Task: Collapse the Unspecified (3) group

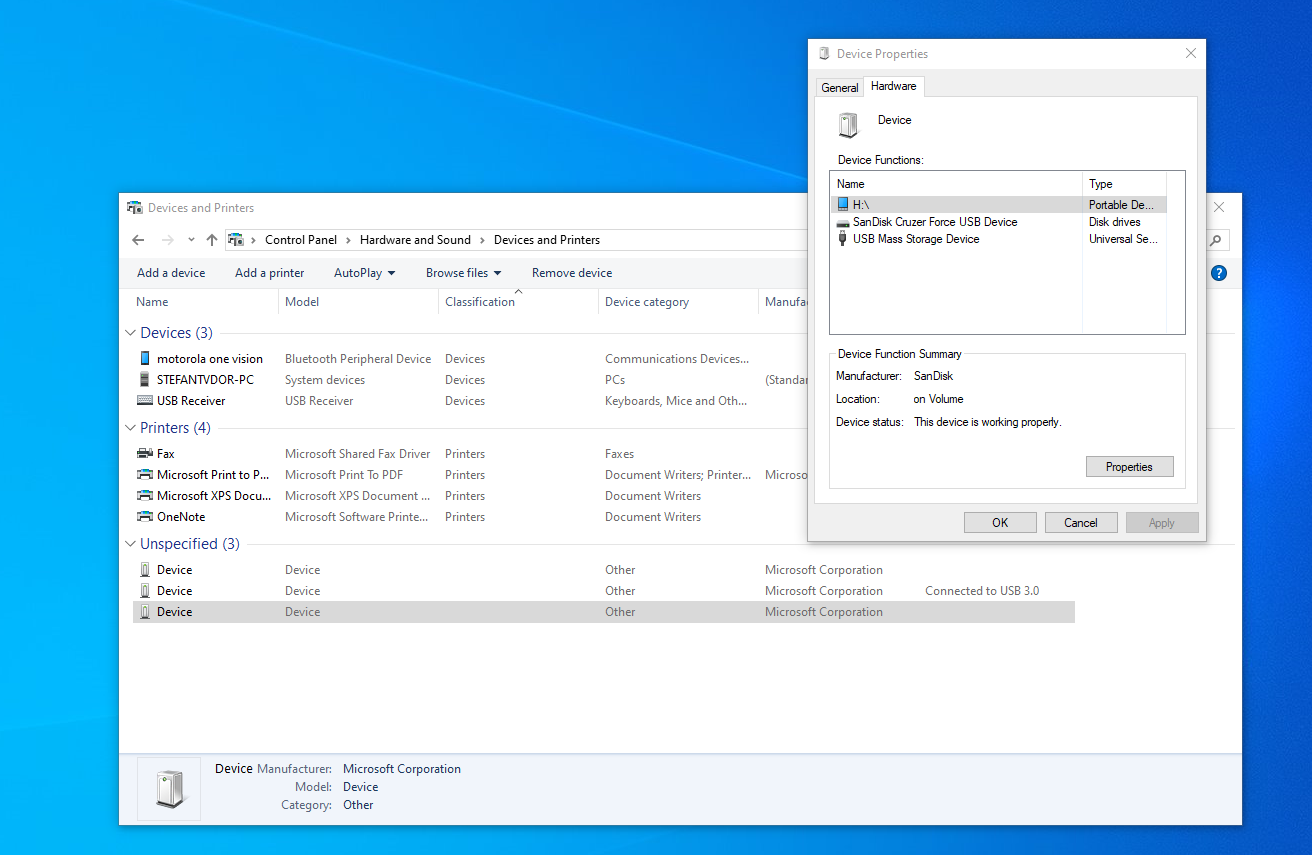Action: [130, 544]
